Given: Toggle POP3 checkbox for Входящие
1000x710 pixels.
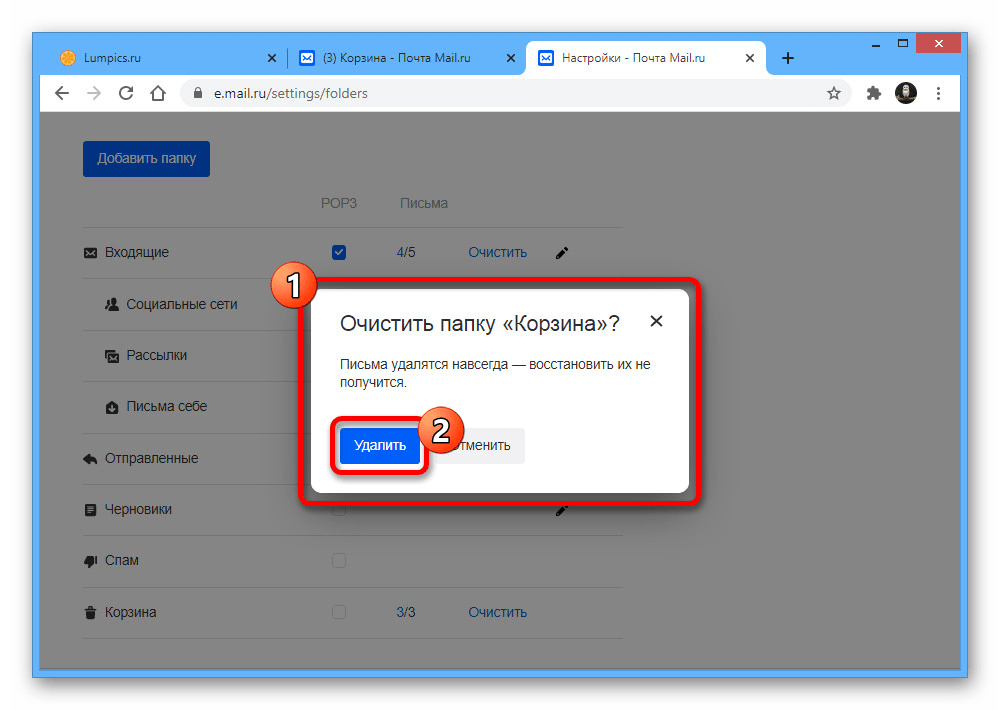Looking at the screenshot, I should point(339,252).
